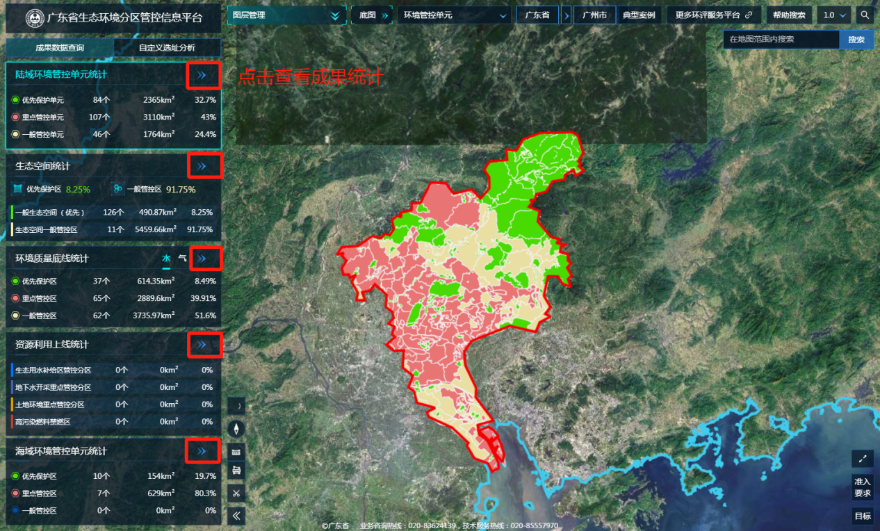The width and height of the screenshot is (880, 531).
Task: Open the 更多环评服务平台 link
Action: [714, 15]
